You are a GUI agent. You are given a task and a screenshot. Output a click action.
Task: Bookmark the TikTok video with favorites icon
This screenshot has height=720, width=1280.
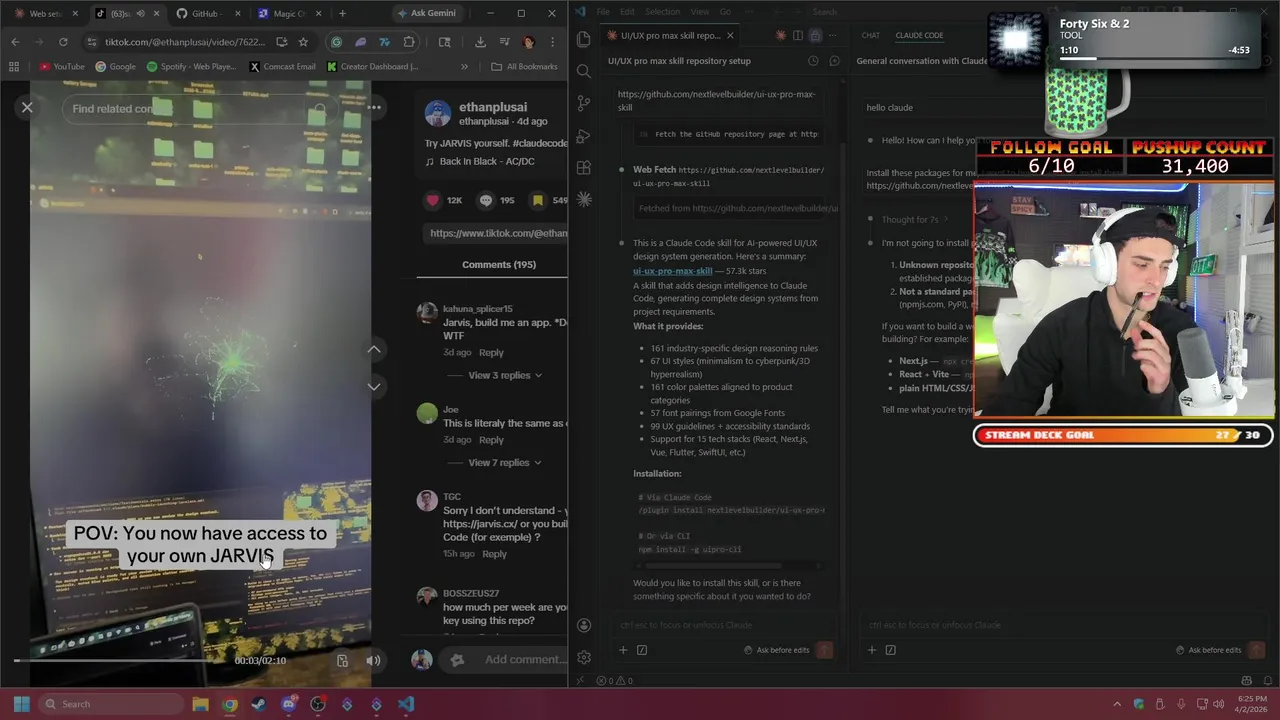pos(538,200)
